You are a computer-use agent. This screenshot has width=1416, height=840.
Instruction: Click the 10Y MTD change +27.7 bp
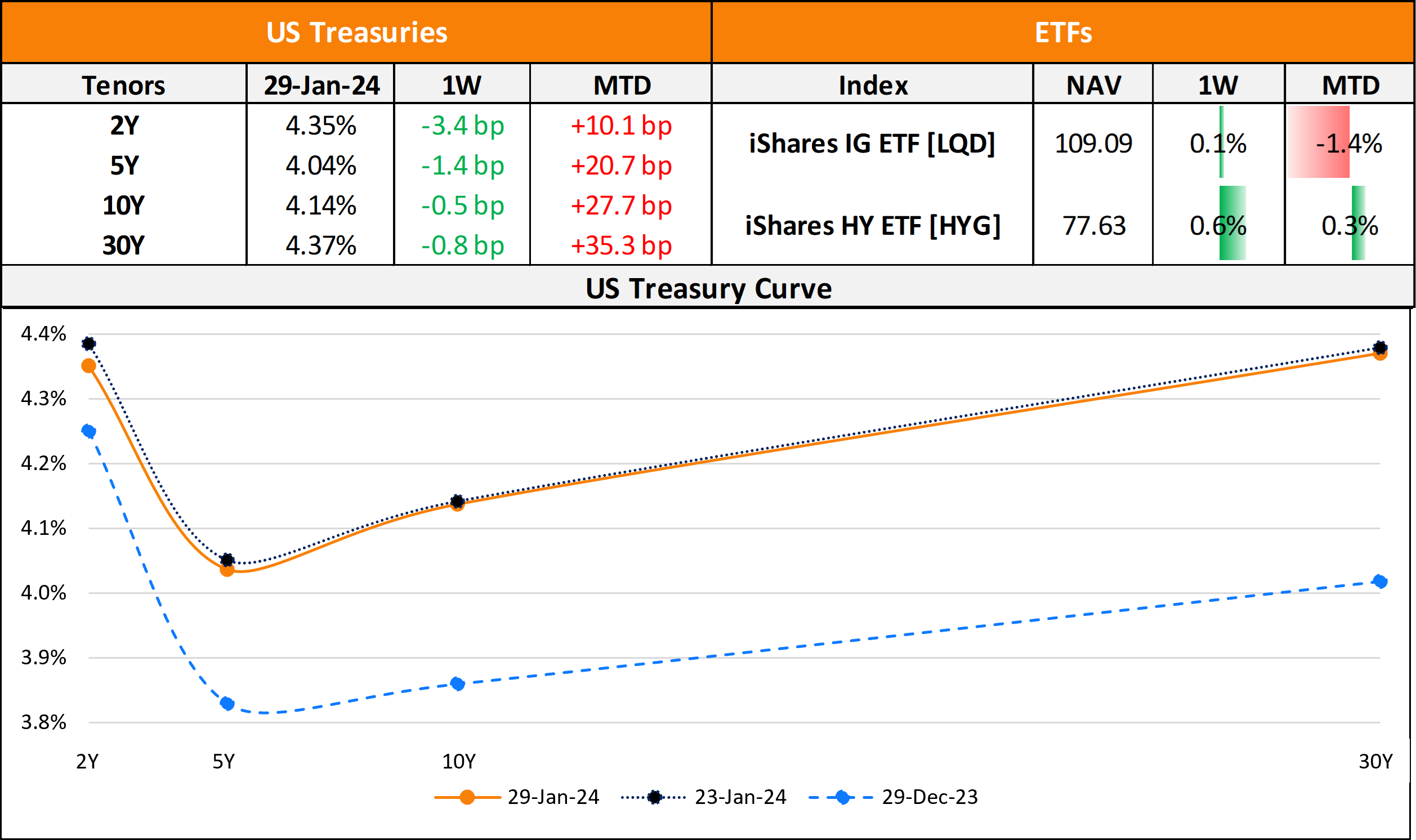click(621, 205)
